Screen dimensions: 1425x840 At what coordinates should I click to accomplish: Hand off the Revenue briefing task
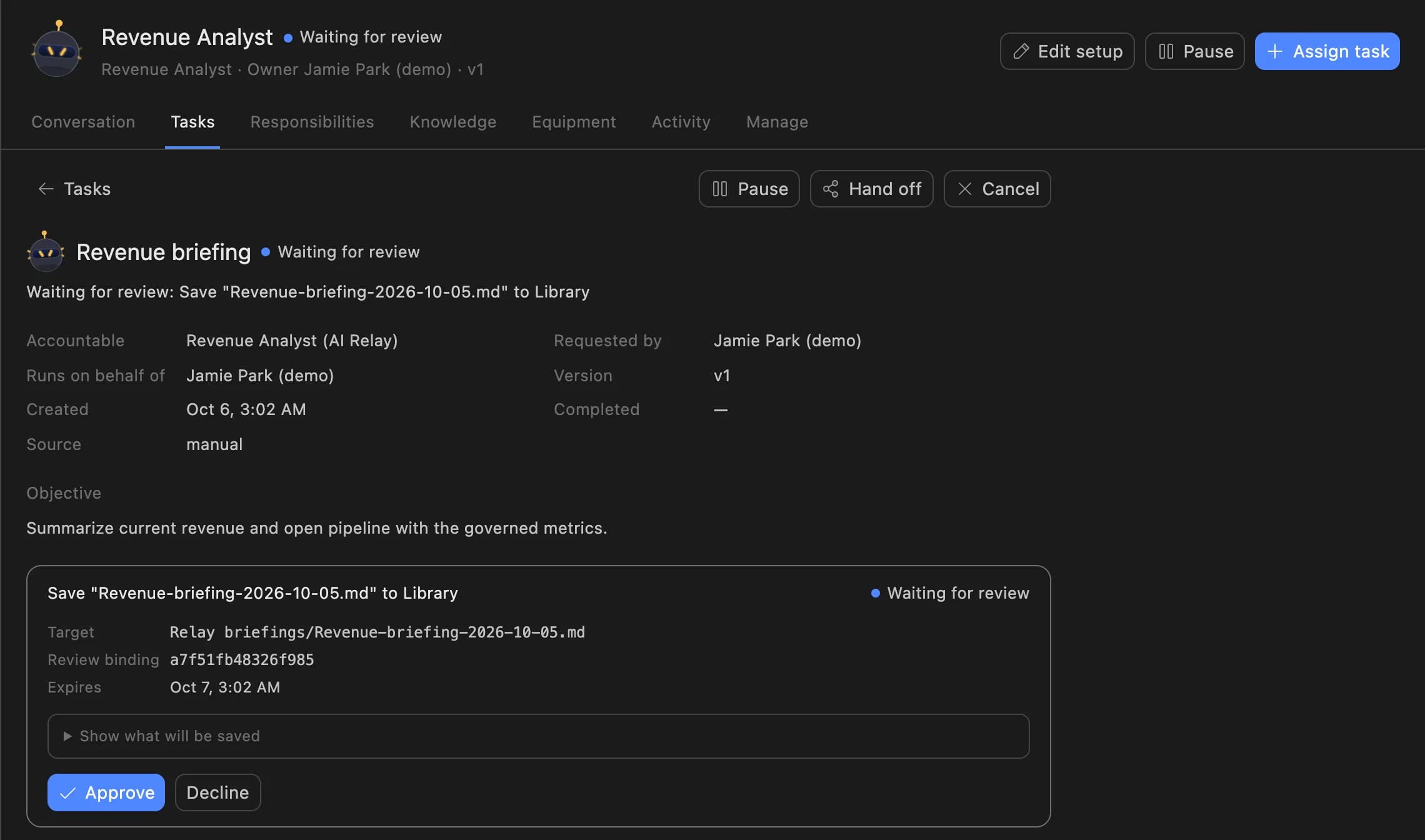pyautogui.click(x=871, y=189)
